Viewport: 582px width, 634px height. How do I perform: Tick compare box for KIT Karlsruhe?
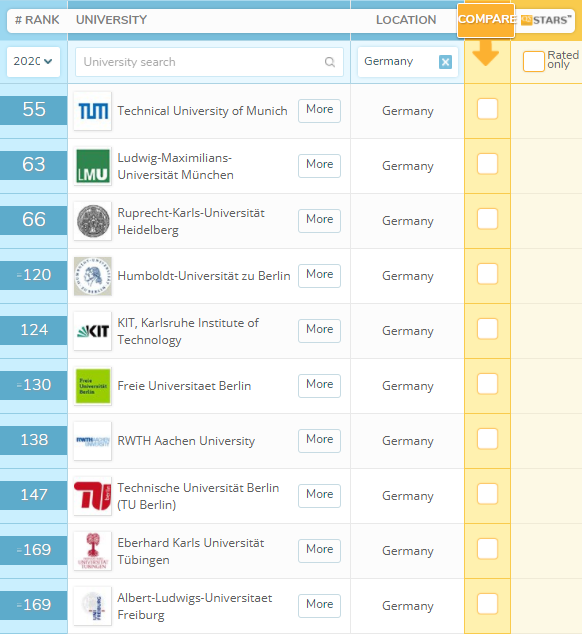tap(487, 329)
